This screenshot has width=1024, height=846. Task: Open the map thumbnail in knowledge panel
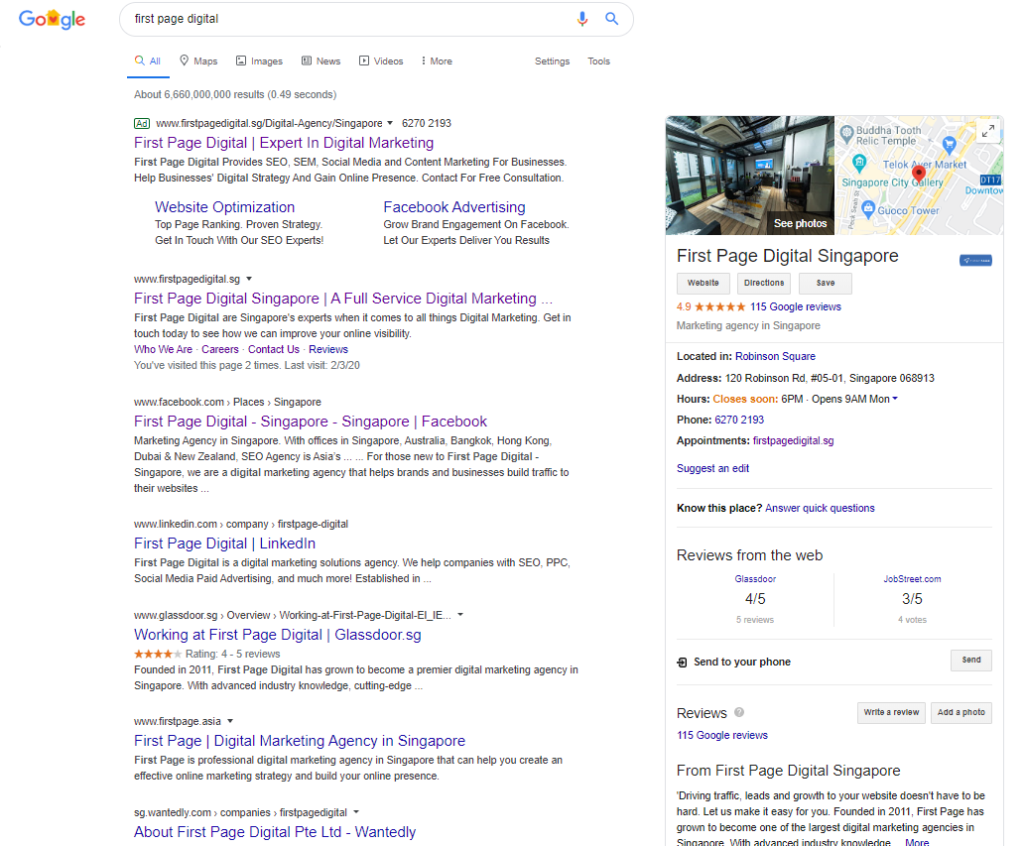tap(919, 175)
